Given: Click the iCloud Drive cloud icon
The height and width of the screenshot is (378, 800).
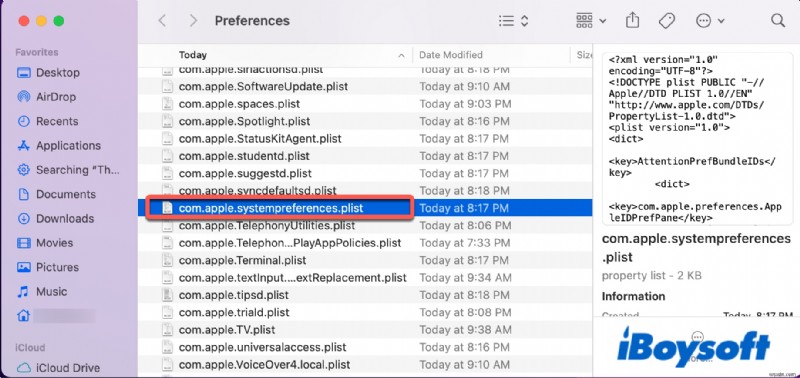Looking at the screenshot, I should click(x=23, y=368).
